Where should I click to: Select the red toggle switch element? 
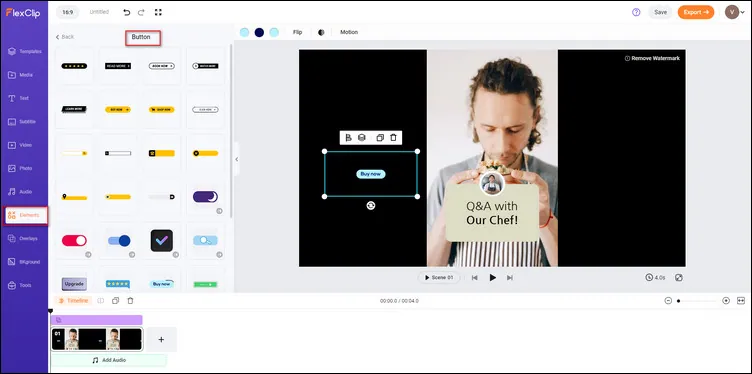point(74,240)
